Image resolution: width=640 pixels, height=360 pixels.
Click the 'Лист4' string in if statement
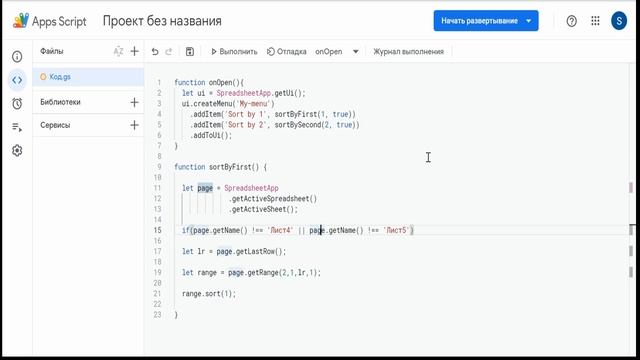[x=280, y=230]
